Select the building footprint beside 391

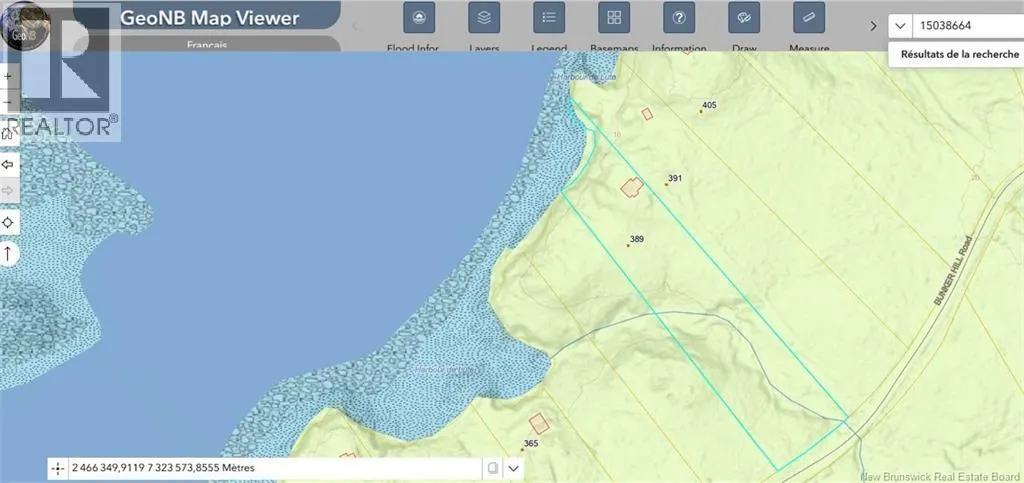pos(632,188)
